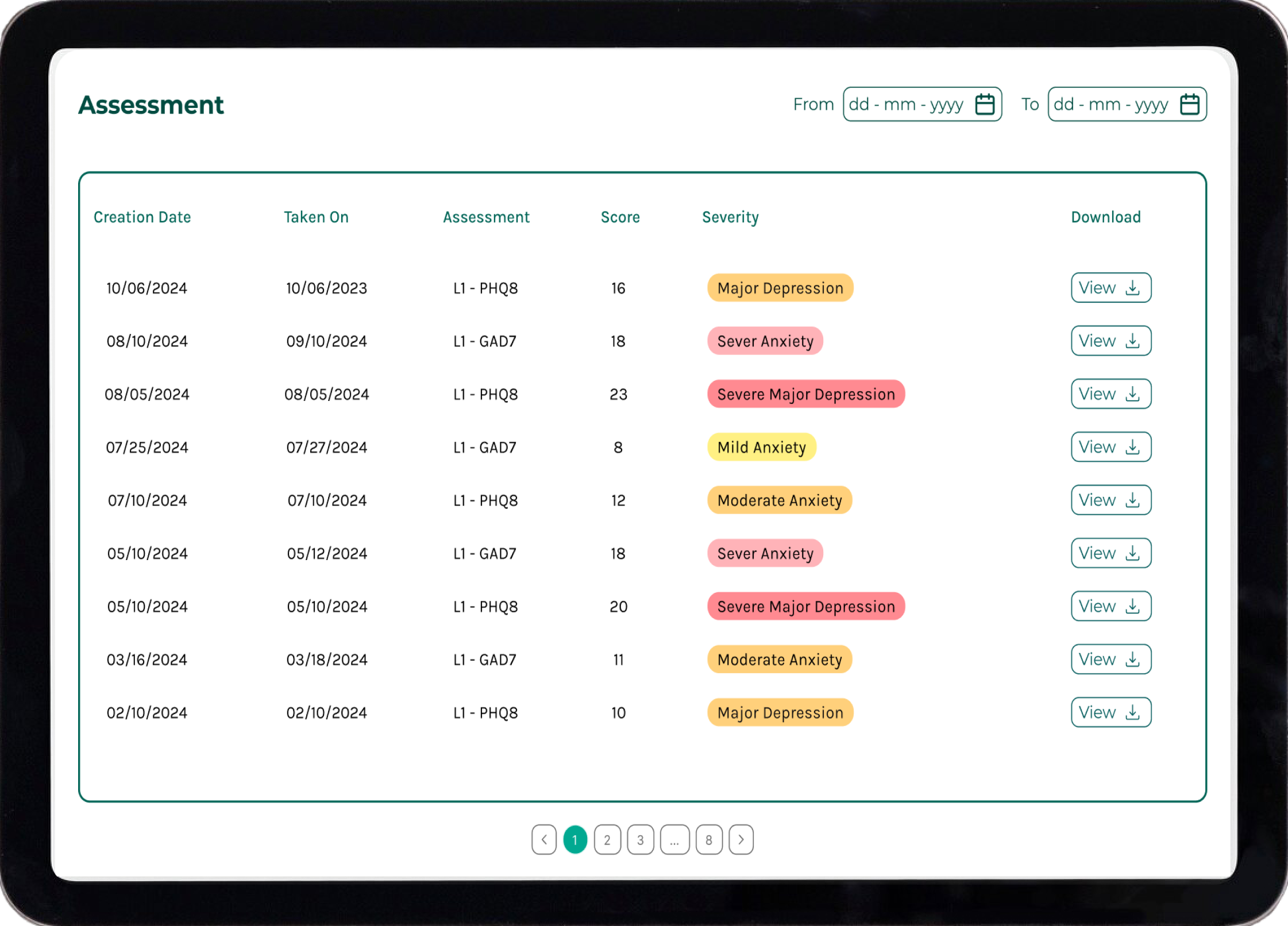Click download icon for 10/06/2024 row

[1132, 288]
